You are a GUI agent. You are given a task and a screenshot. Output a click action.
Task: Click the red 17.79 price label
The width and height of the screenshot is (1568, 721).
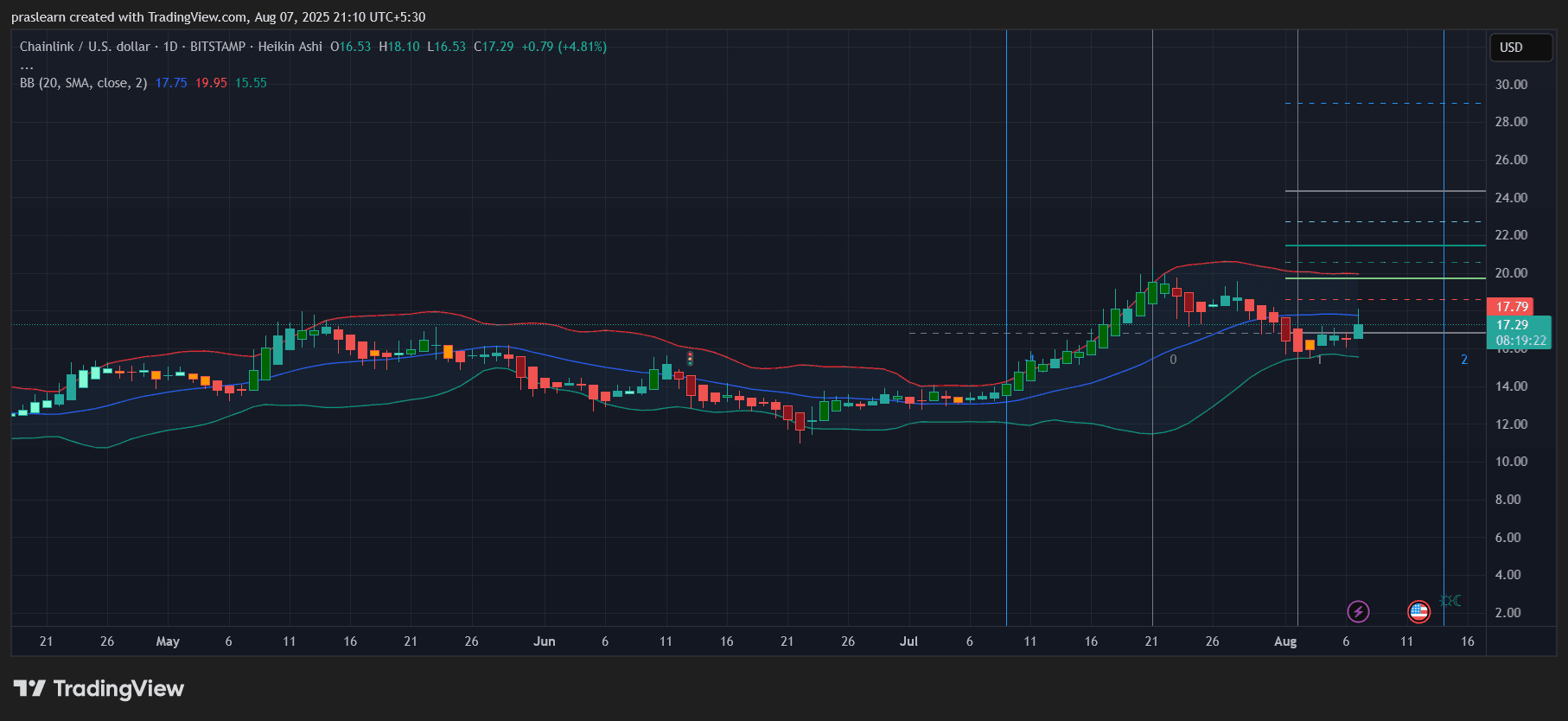point(1511,307)
